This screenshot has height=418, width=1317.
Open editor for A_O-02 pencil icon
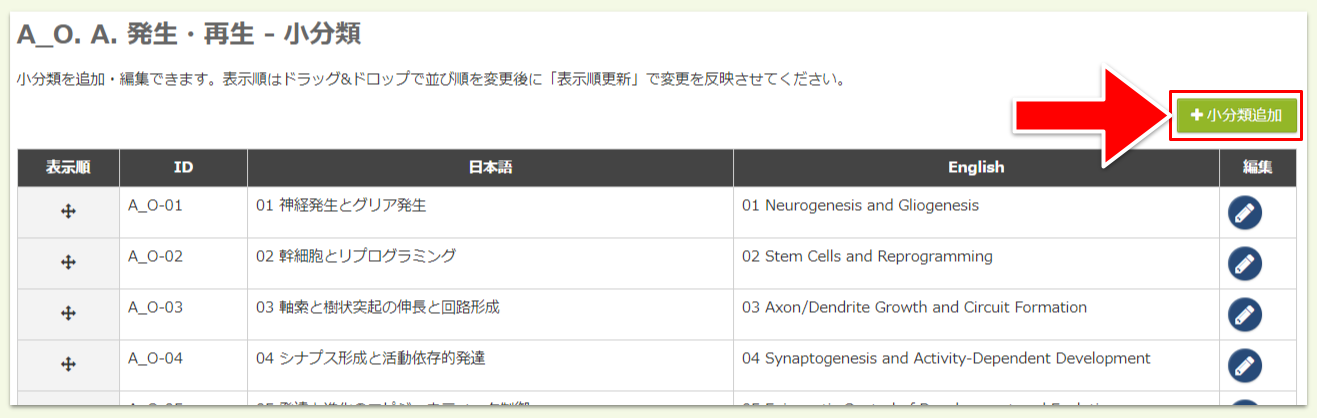pyautogui.click(x=1244, y=264)
